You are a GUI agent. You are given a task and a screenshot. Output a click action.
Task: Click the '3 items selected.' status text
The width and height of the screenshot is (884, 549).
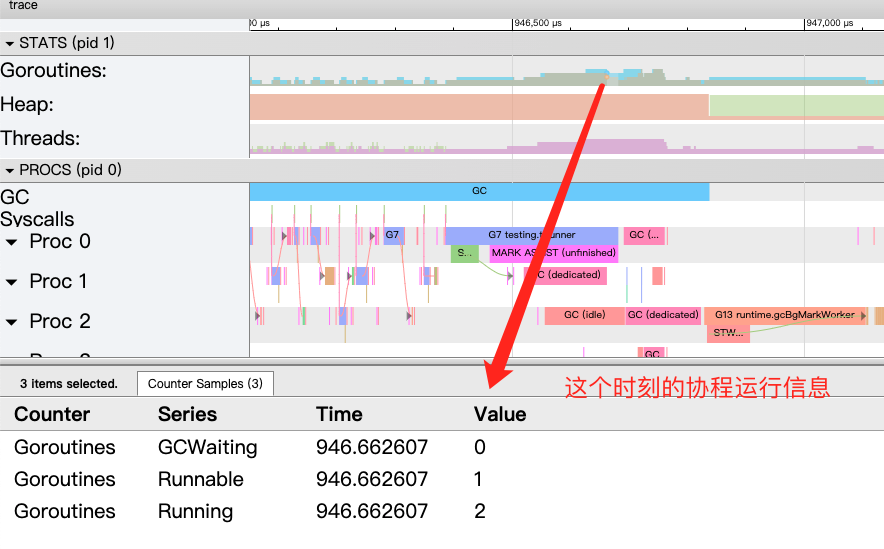[69, 384]
